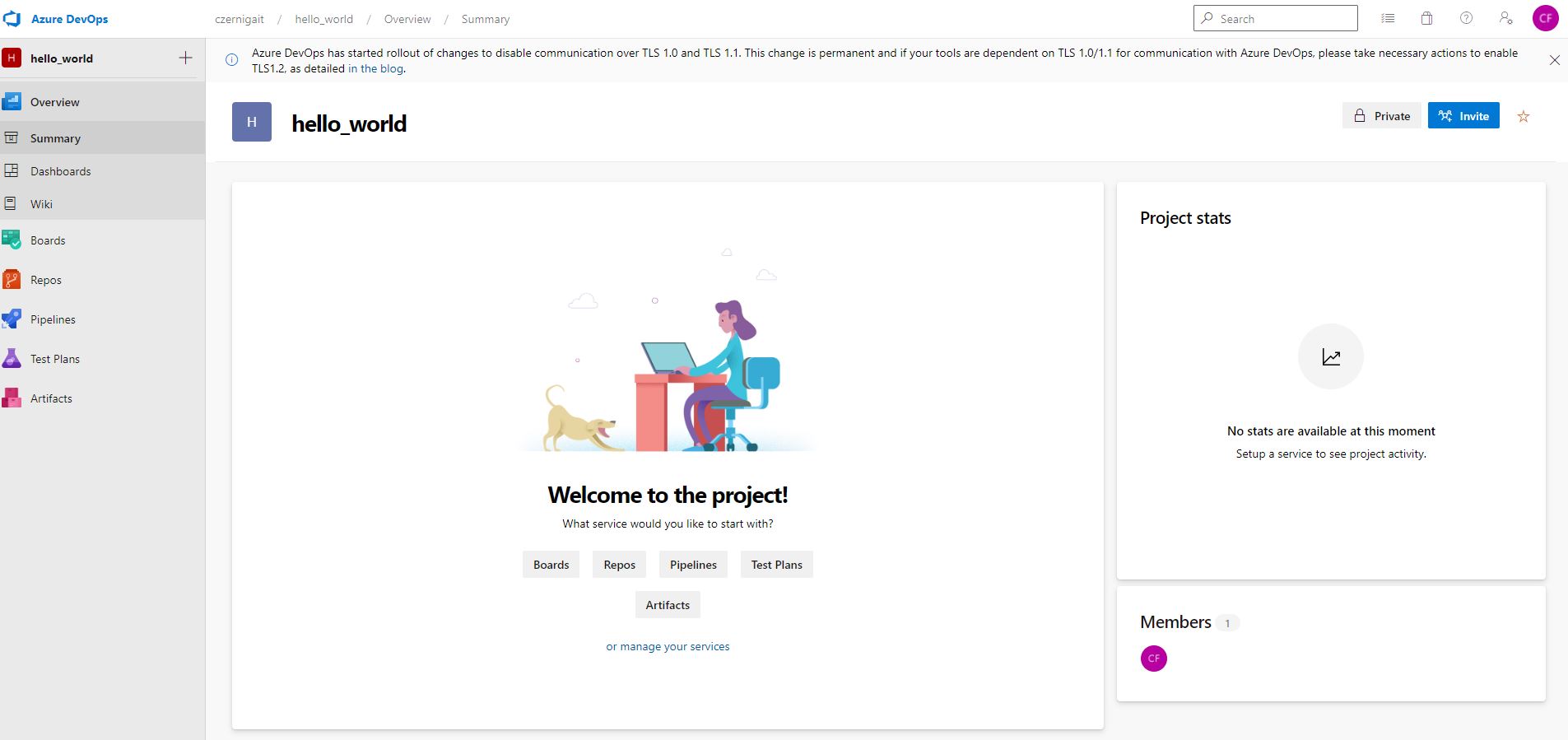
Task: Click the hello_world project name in sidebar
Action: click(62, 58)
